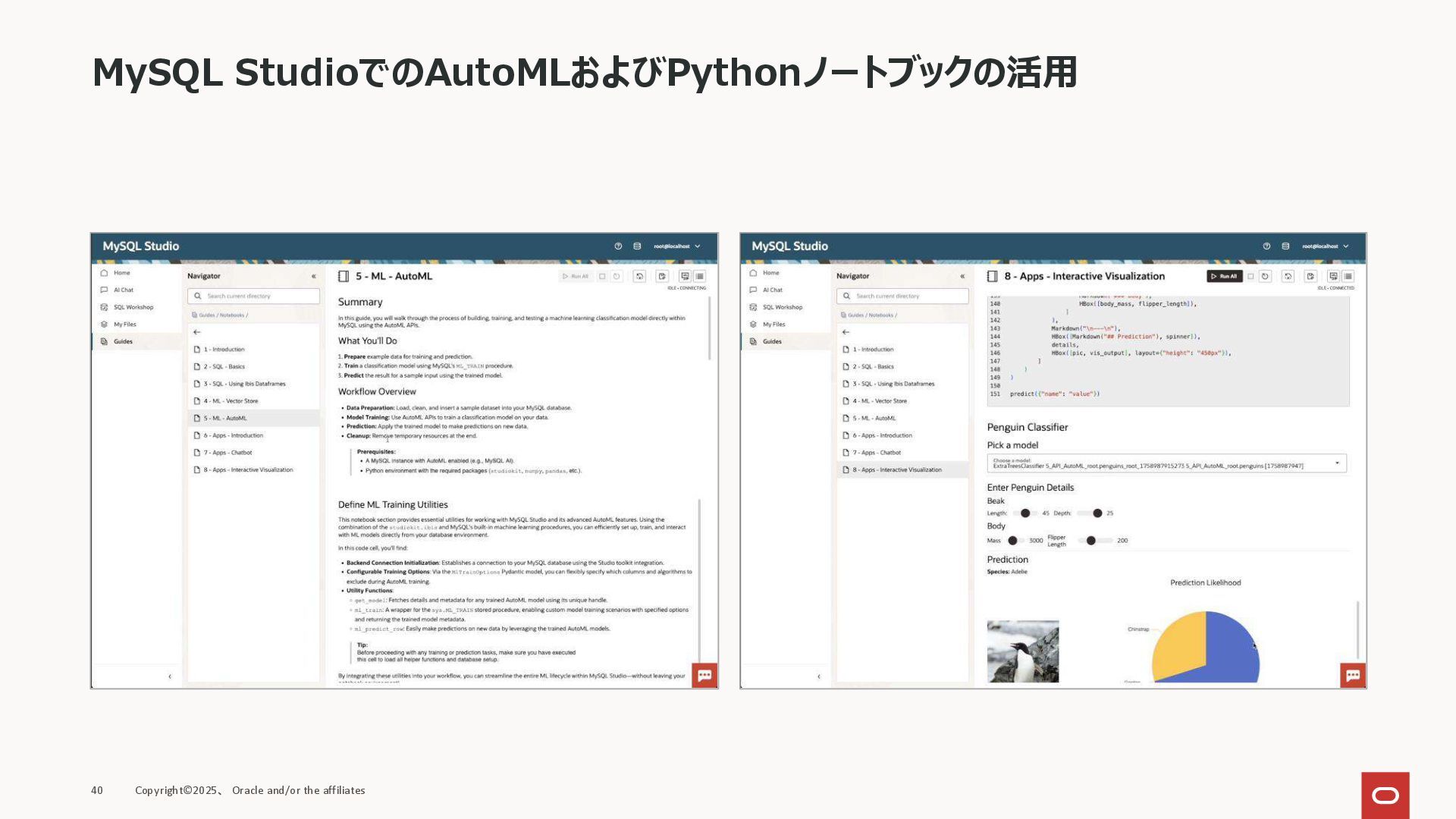
Task: Open database connections icon in right Studio header
Action: pyautogui.click(x=1285, y=246)
